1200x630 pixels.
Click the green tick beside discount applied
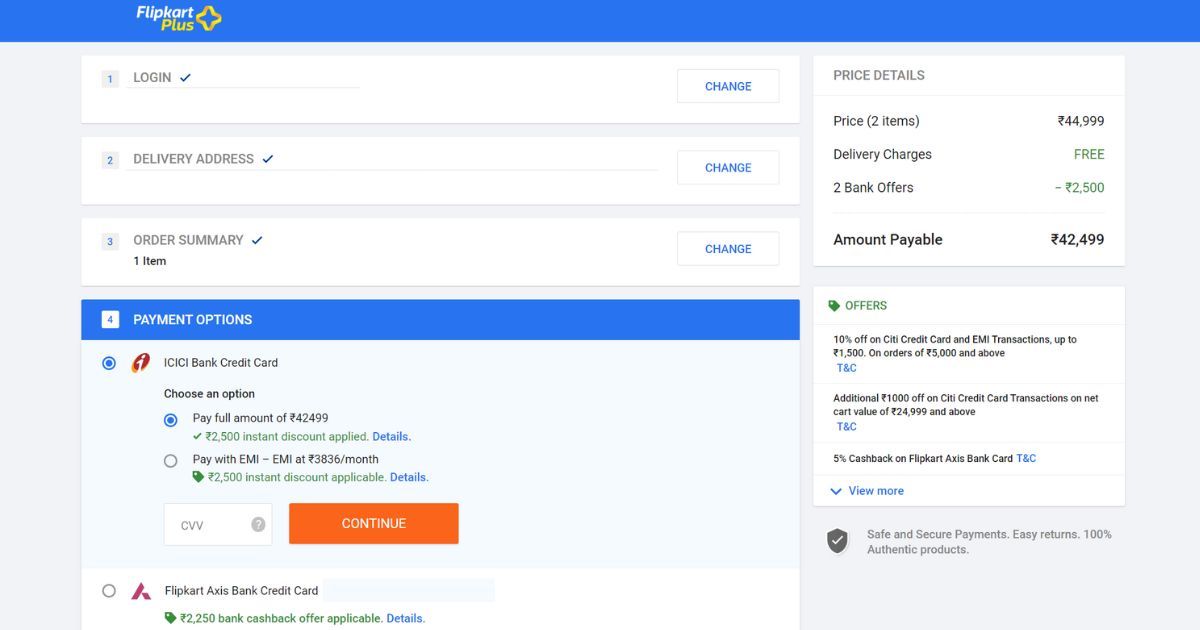(x=197, y=436)
